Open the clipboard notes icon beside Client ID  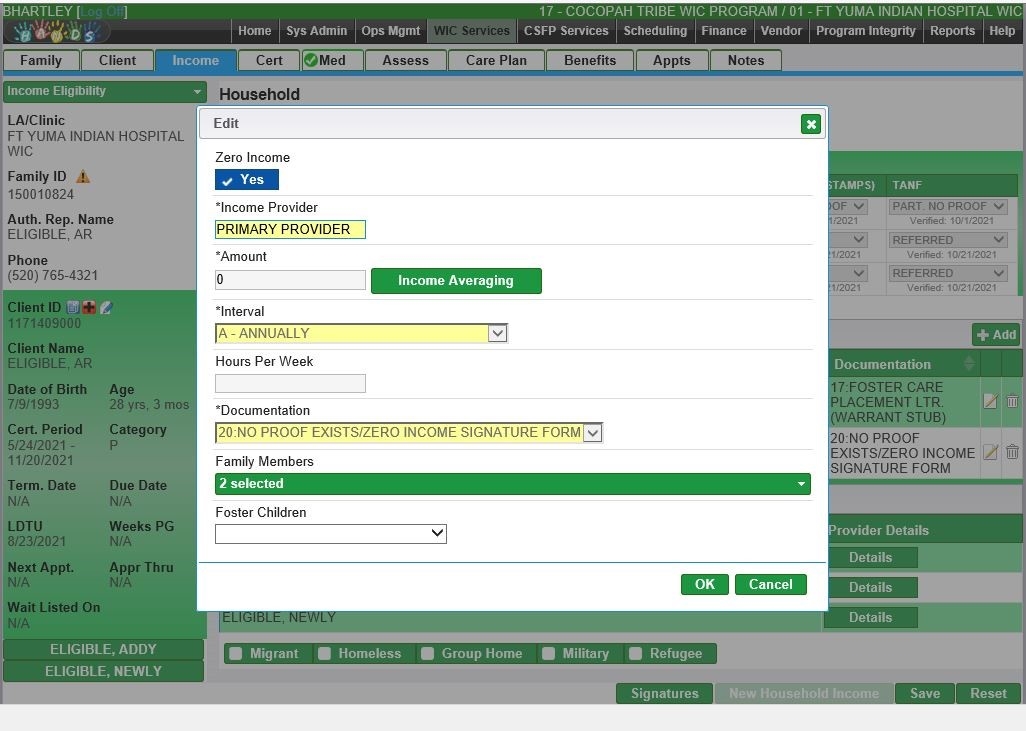73,308
